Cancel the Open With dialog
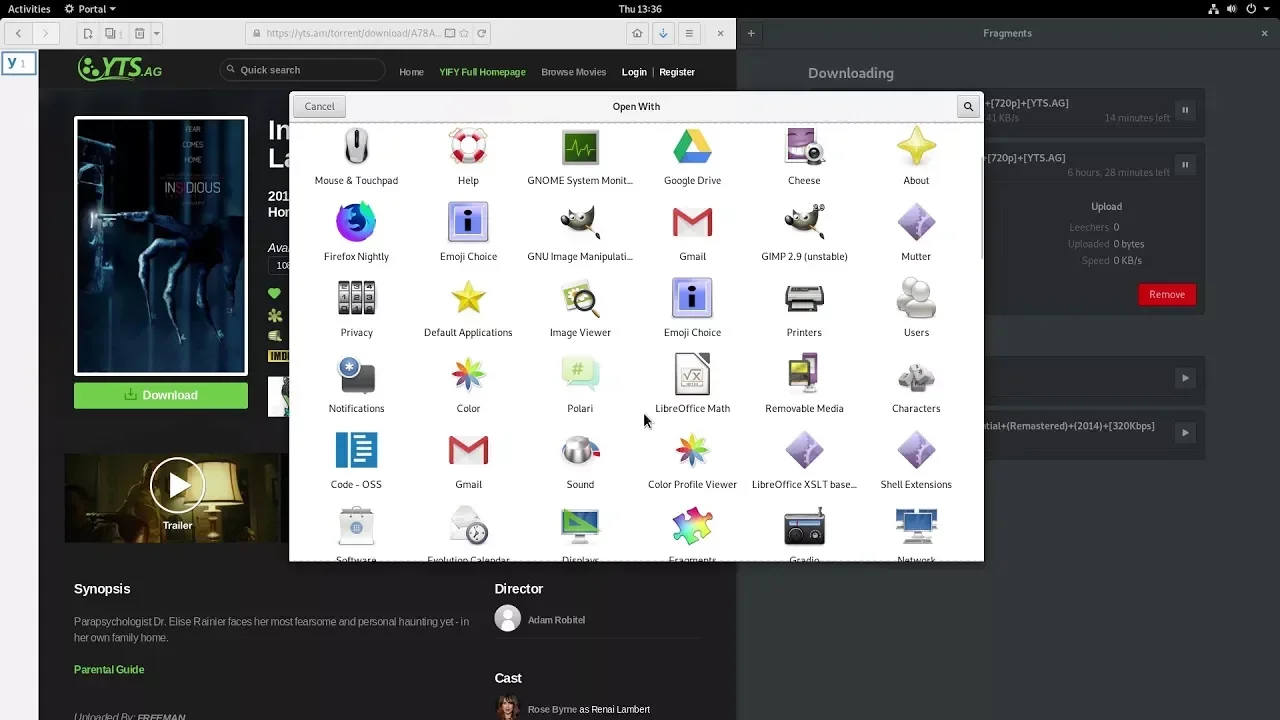Viewport: 1280px width, 720px height. coord(320,106)
